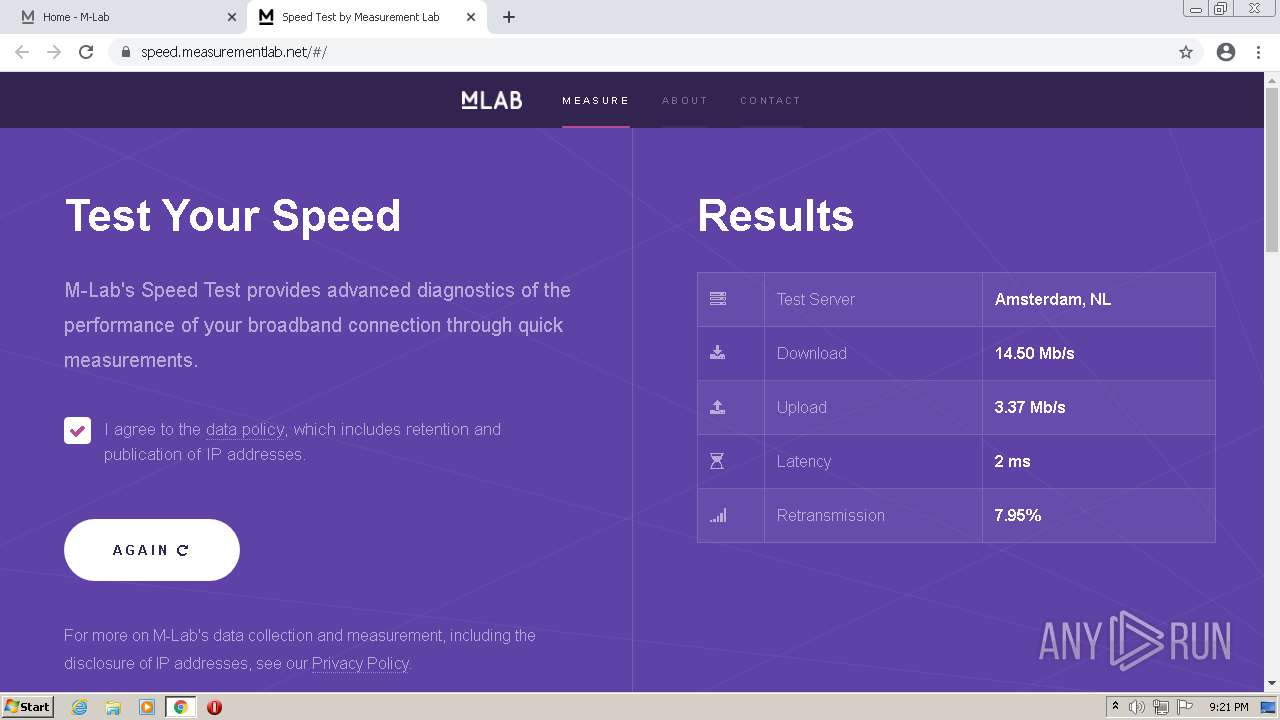Click the volume icon in system tray
1280x720 pixels.
[x=1137, y=707]
